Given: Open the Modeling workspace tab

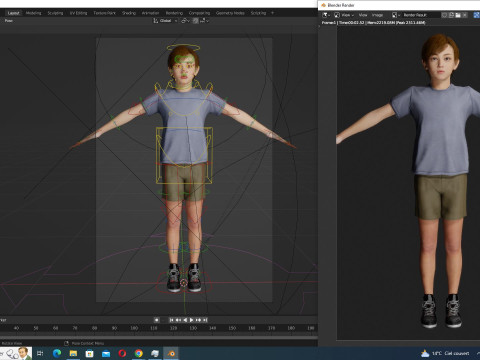Looking at the screenshot, I should click(x=34, y=13).
